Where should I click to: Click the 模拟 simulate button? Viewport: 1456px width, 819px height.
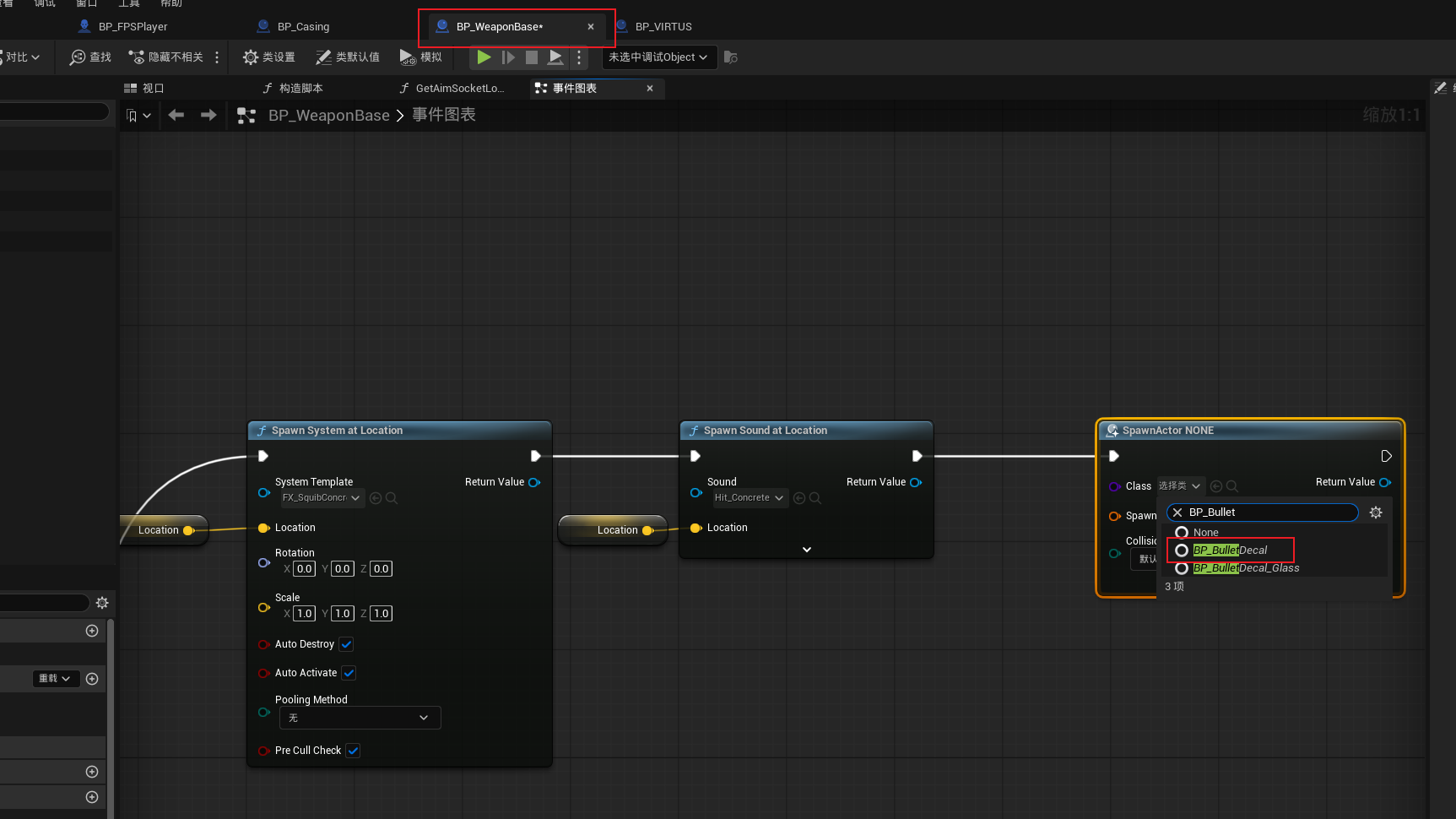[x=420, y=57]
